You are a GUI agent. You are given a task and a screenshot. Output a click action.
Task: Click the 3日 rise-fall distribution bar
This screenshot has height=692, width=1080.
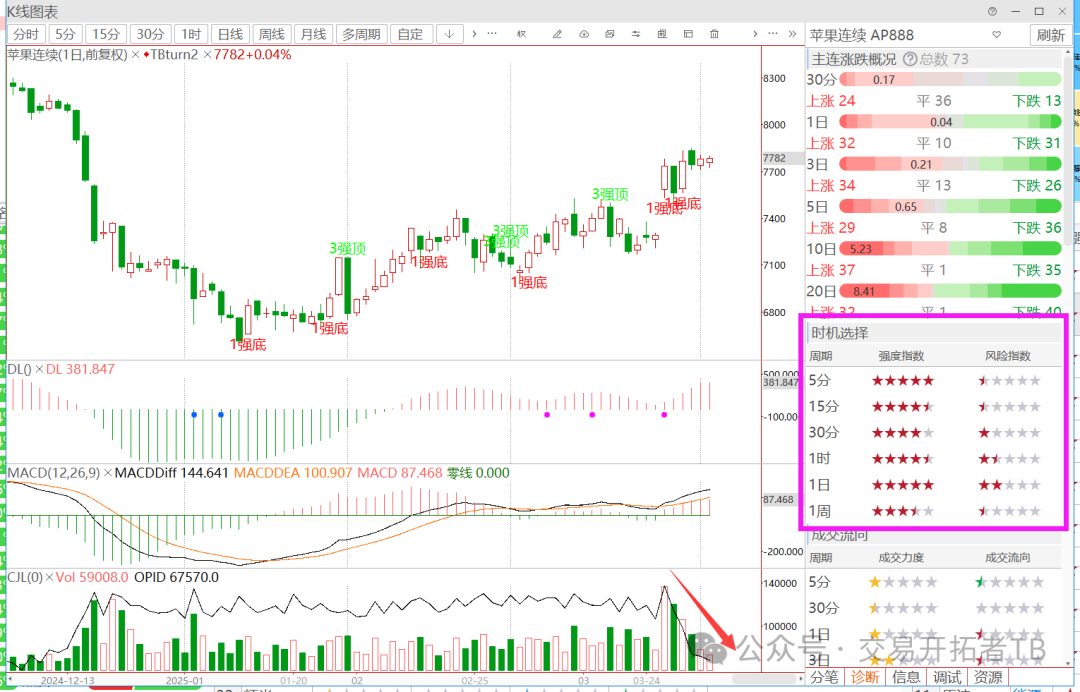[951, 165]
